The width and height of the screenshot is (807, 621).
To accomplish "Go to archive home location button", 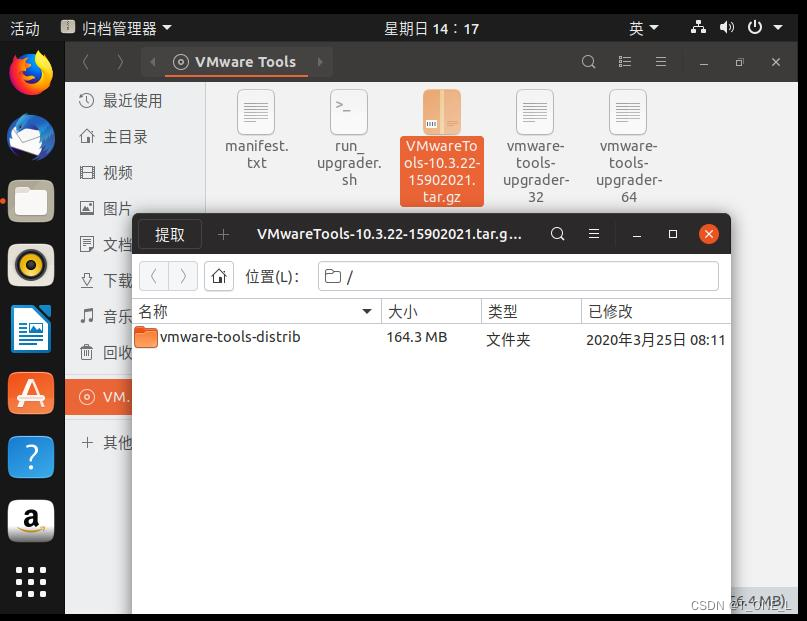I will pos(219,276).
